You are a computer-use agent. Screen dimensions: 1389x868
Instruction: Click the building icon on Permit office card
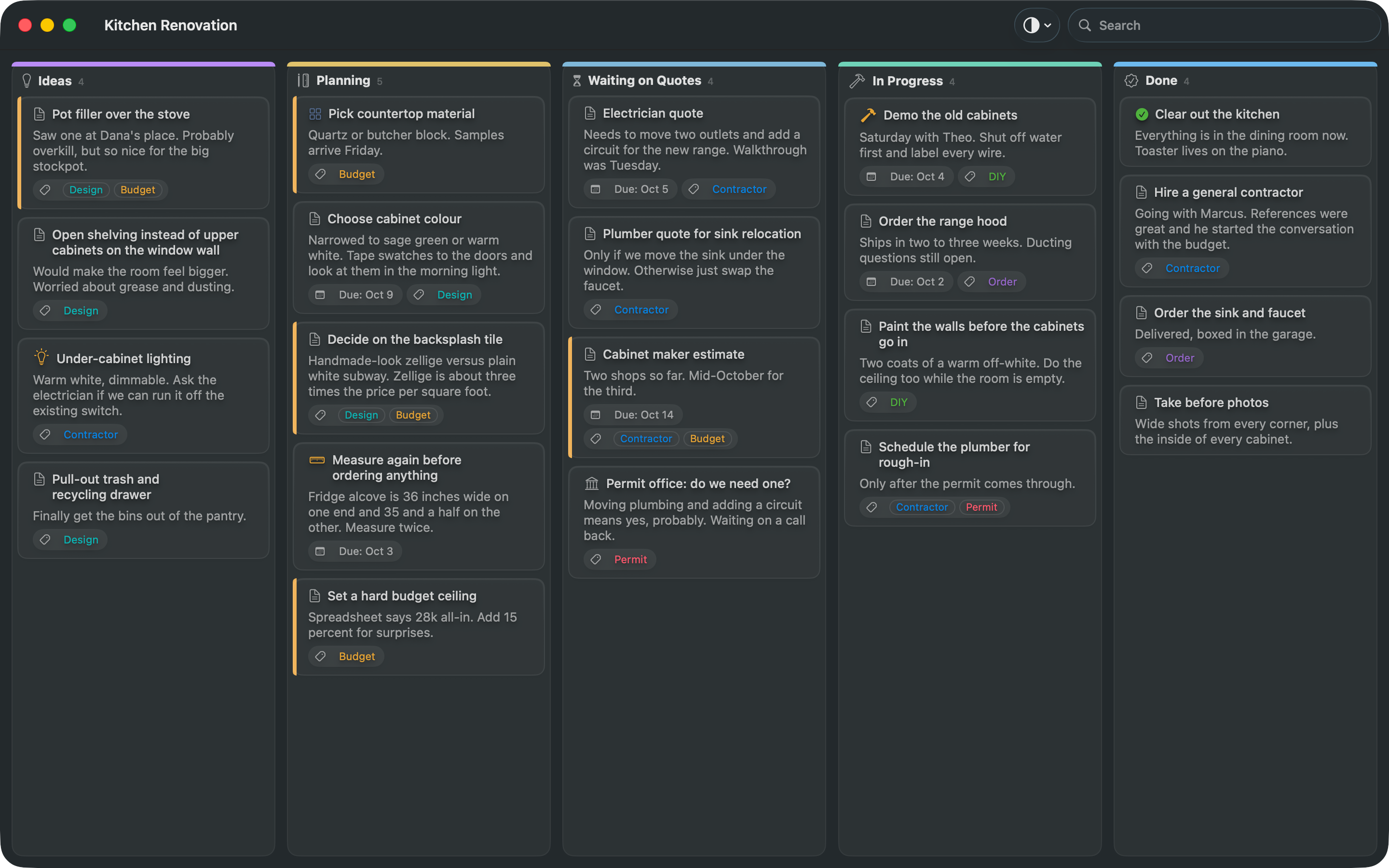point(591,483)
